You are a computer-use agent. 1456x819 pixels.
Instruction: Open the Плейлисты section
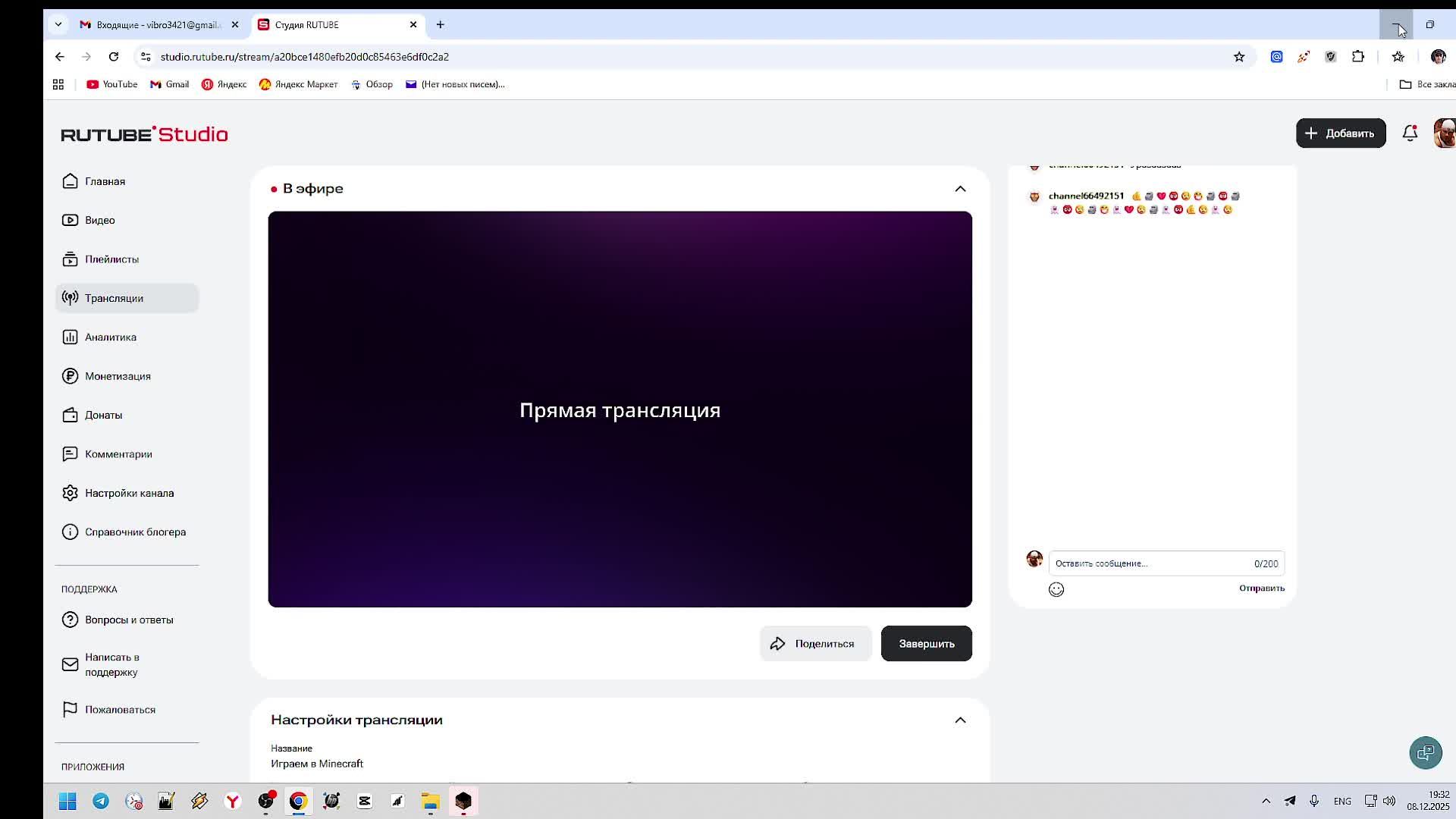point(112,259)
